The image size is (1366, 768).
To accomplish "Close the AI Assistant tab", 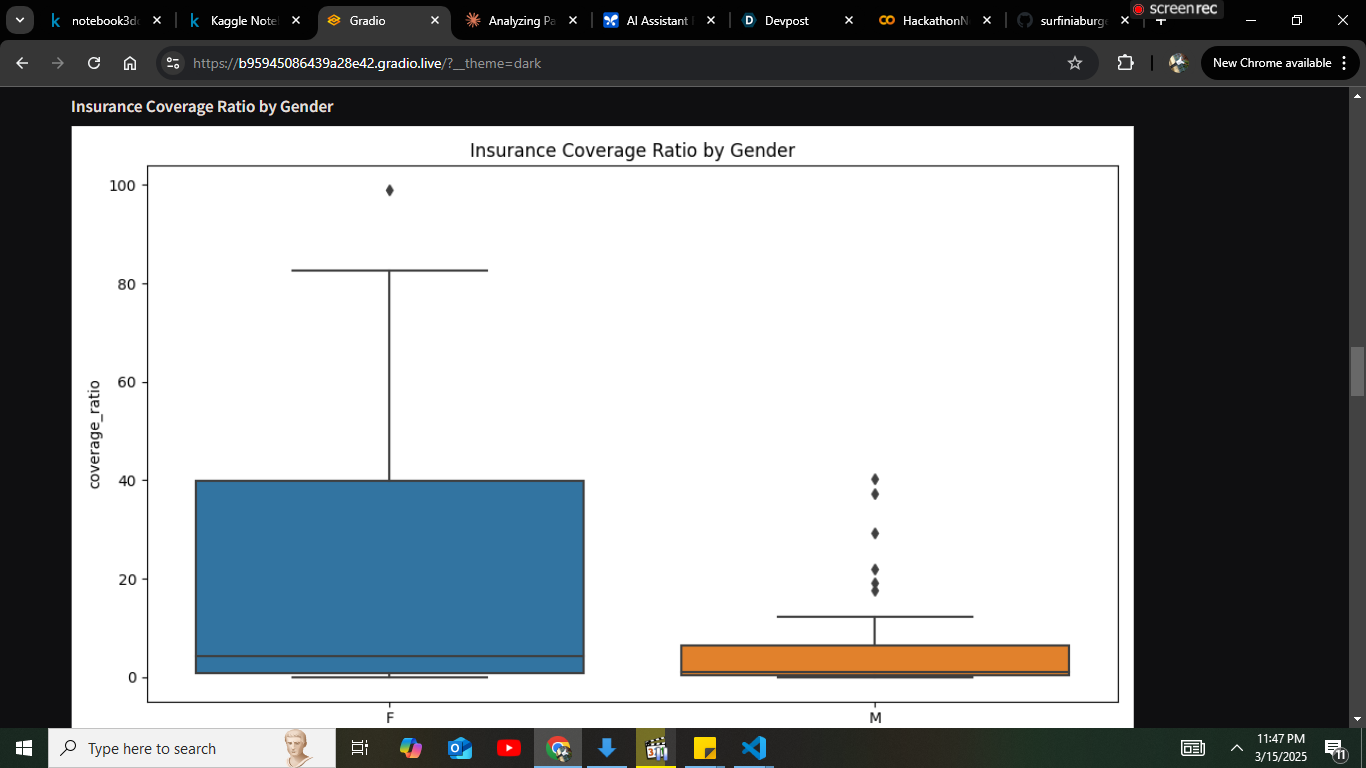I will tap(710, 20).
